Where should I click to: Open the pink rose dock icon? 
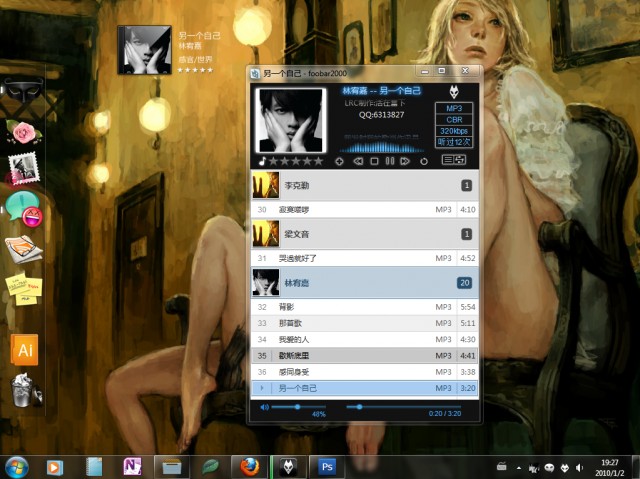24,132
